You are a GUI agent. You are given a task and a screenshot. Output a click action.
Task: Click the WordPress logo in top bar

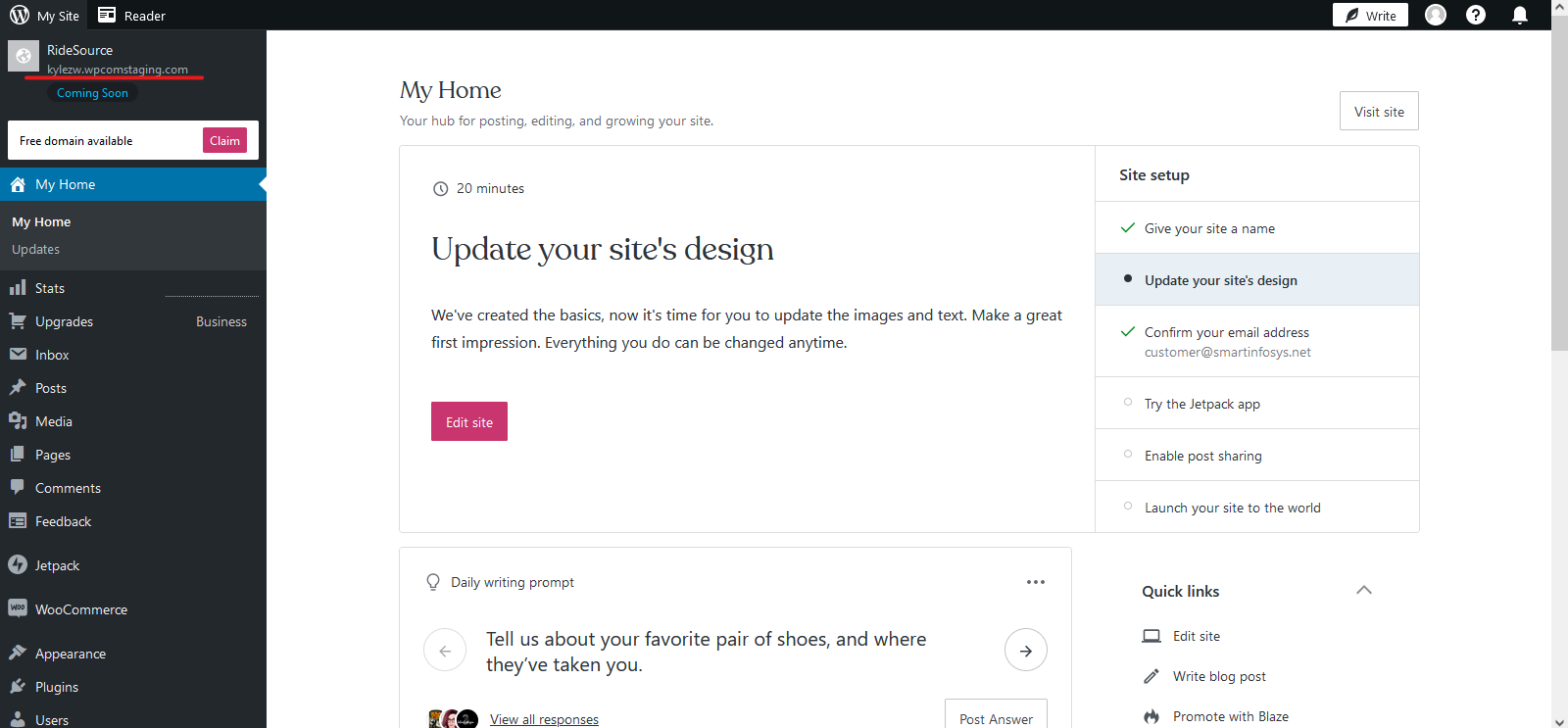click(20, 15)
